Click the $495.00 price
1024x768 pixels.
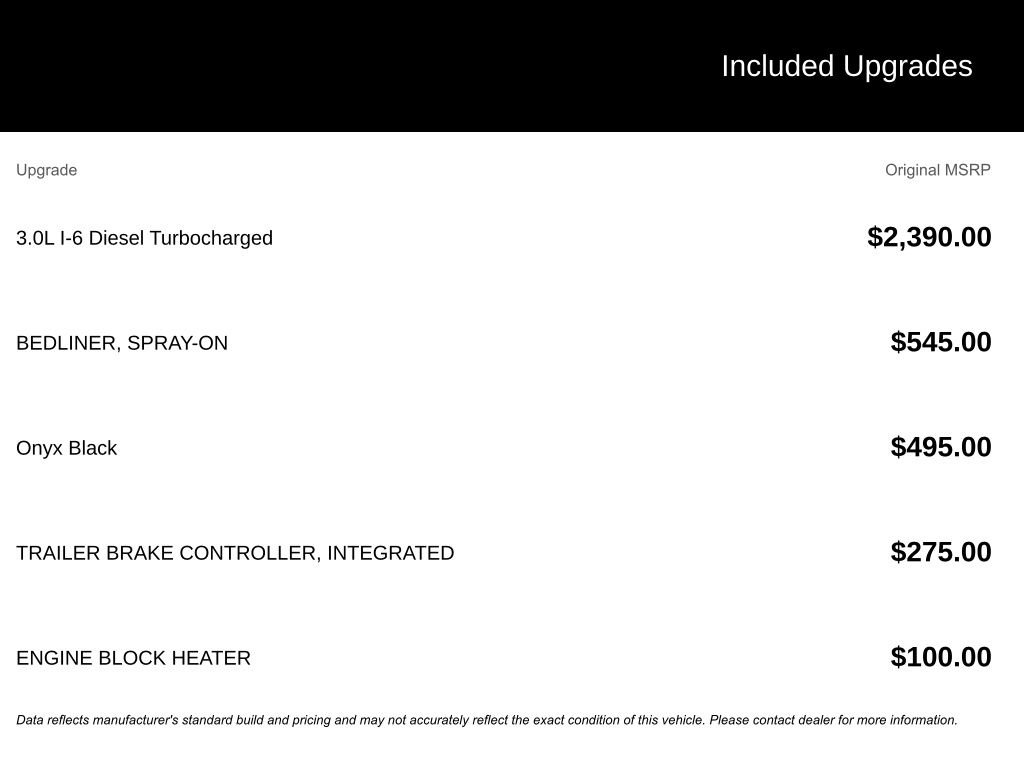click(x=941, y=447)
